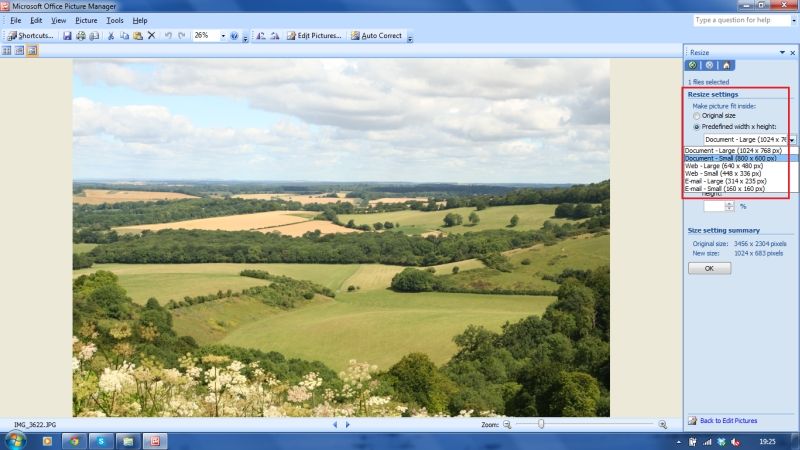Click the OK button in the Resize pane
The width and height of the screenshot is (800, 450).
pos(709,268)
